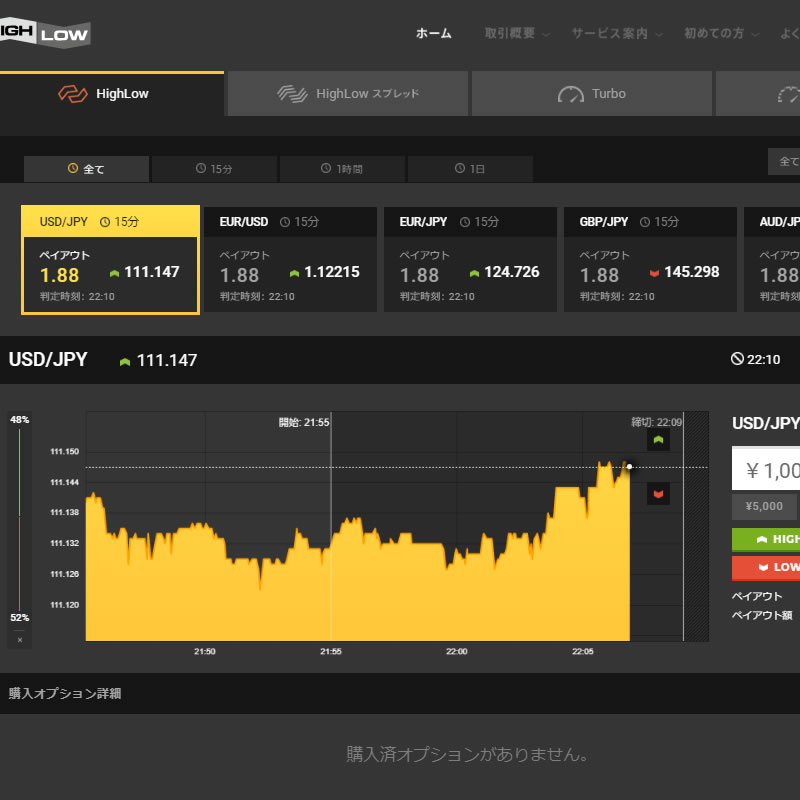Click the 52% sentiment value
The width and height of the screenshot is (800, 800).
(19, 618)
